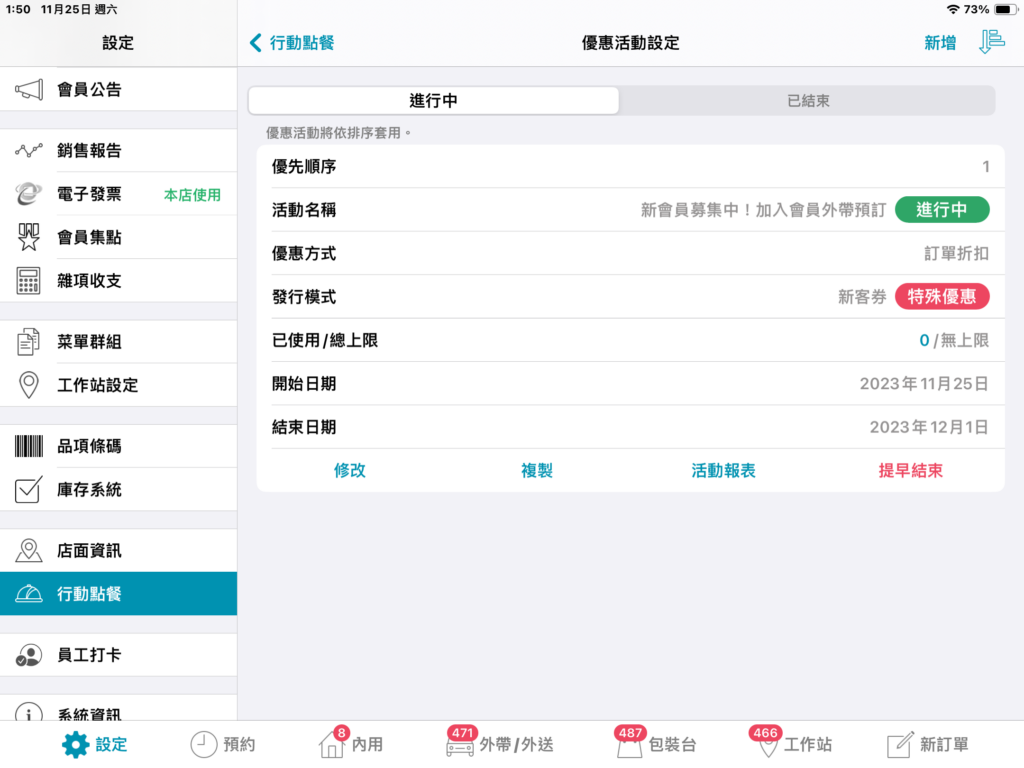Click the e-invoice logo icon beside 電子發票
This screenshot has height=768, width=1024.
pos(29,194)
